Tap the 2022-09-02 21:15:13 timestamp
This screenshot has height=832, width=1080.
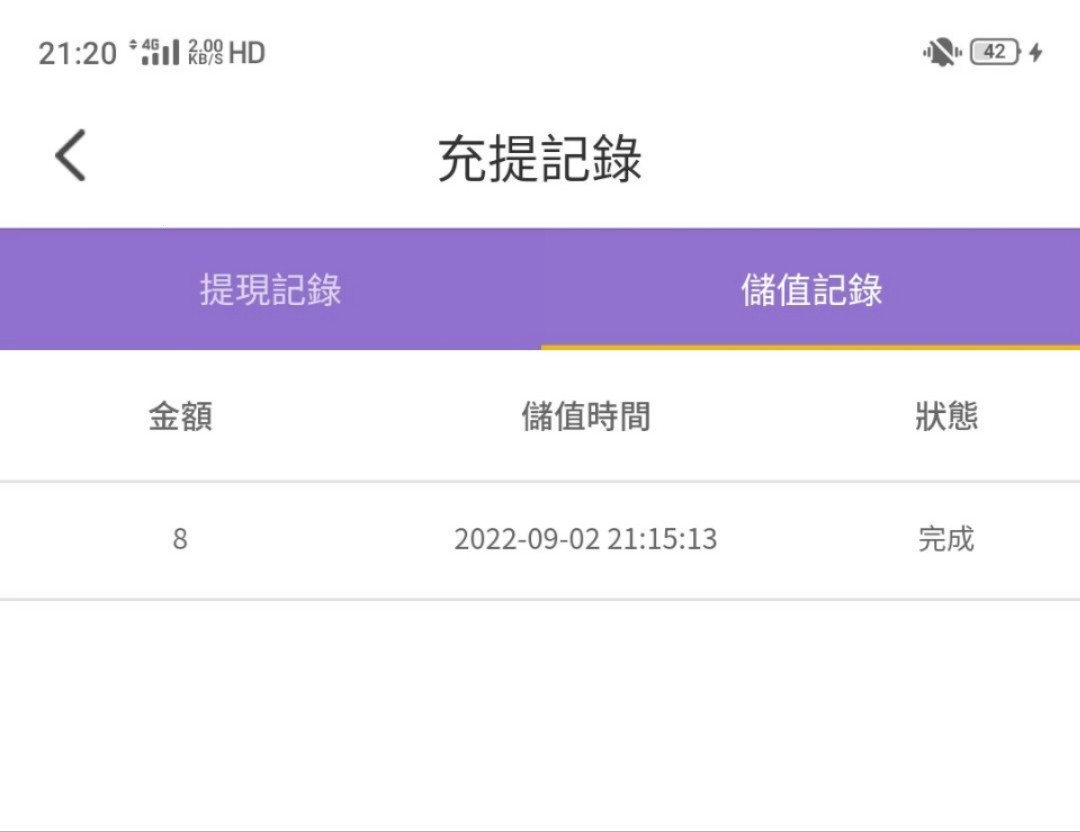(x=585, y=540)
